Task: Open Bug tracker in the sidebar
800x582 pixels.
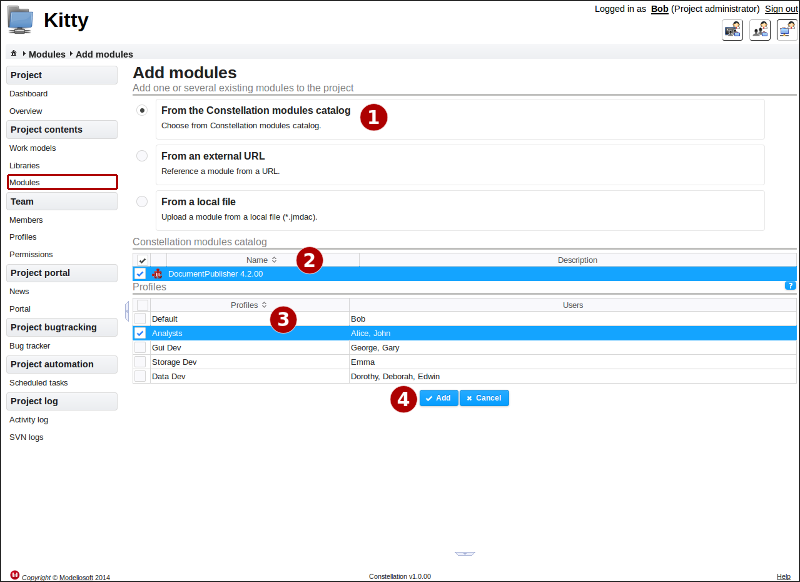Action: tap(30, 346)
